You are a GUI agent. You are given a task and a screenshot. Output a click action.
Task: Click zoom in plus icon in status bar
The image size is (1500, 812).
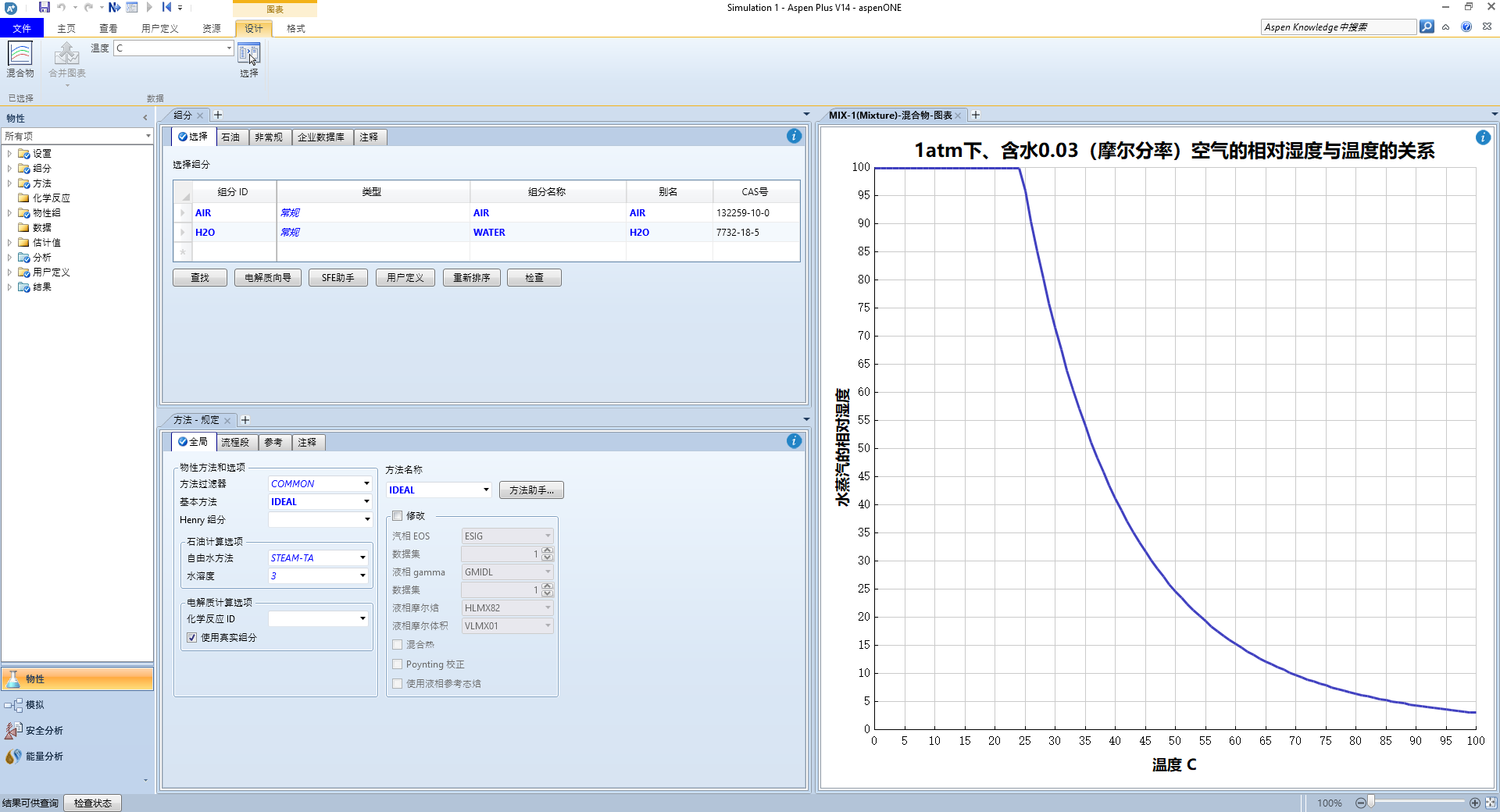(1475, 803)
